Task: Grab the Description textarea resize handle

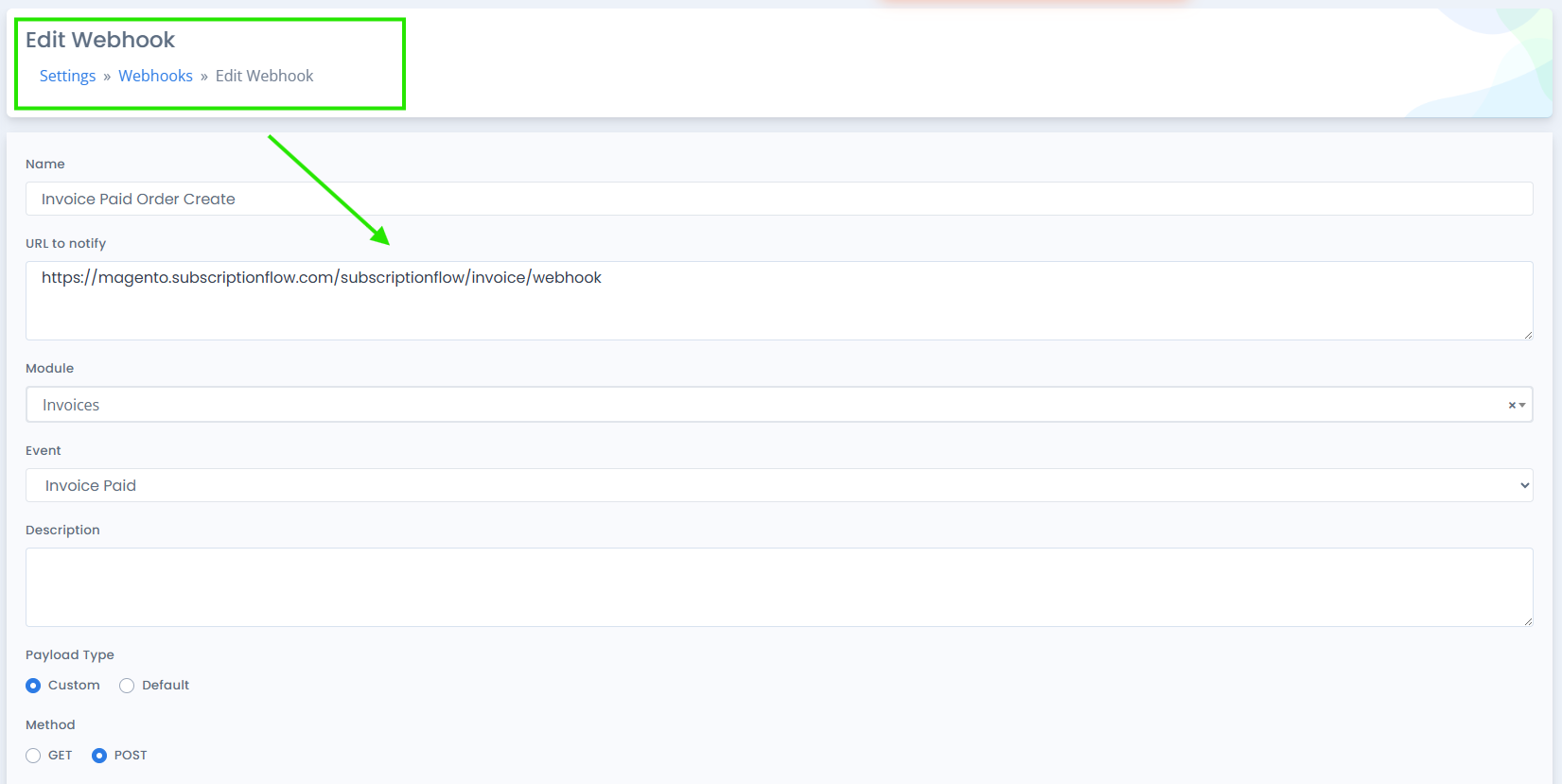Action: [1527, 620]
